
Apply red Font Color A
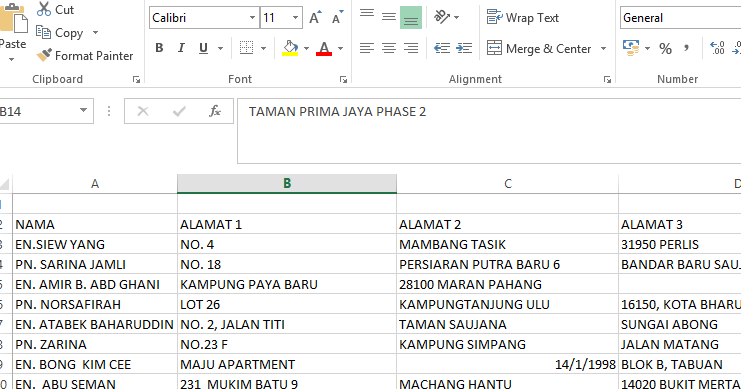click(324, 48)
